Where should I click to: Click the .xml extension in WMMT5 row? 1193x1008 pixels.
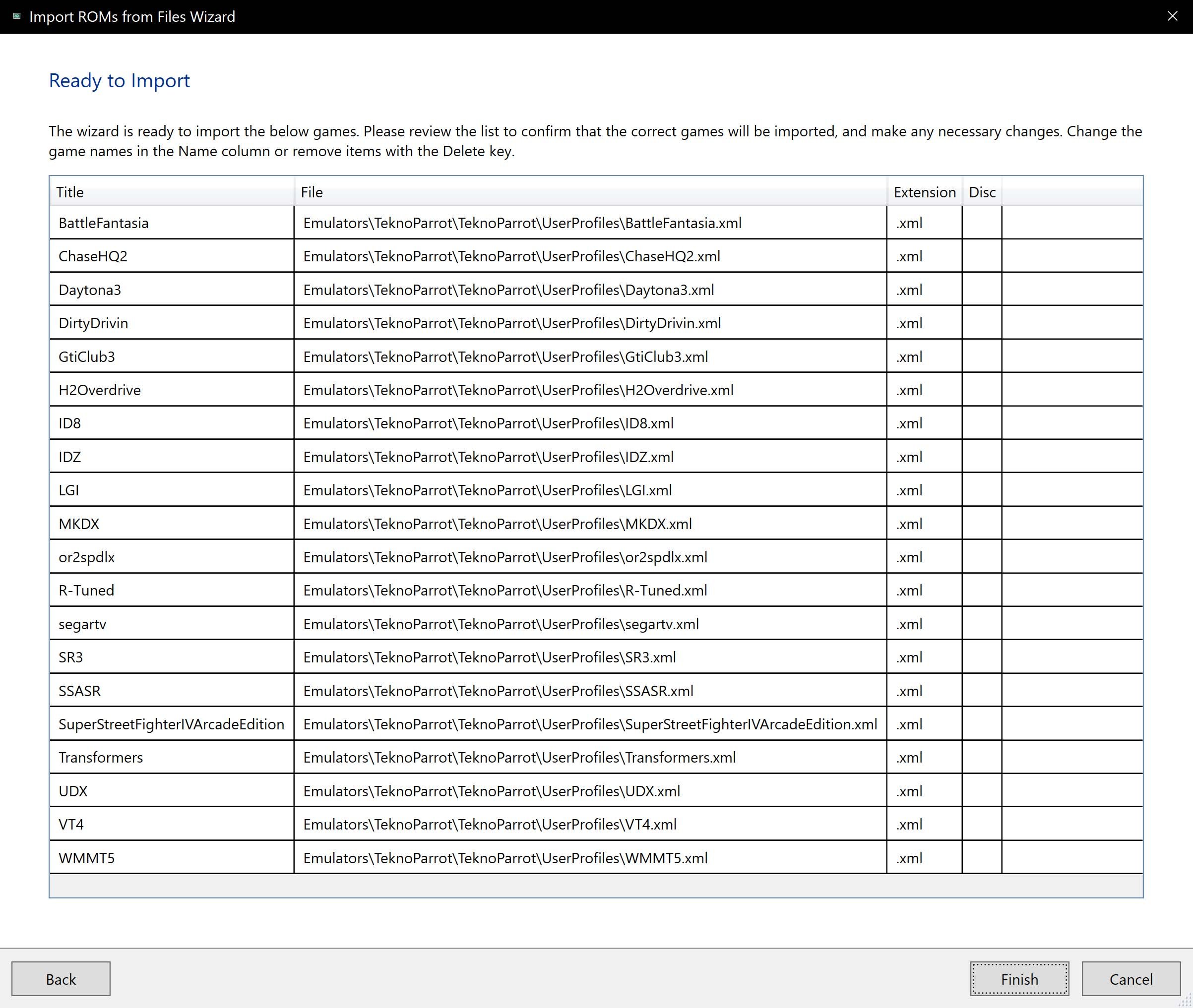pyautogui.click(x=924, y=858)
